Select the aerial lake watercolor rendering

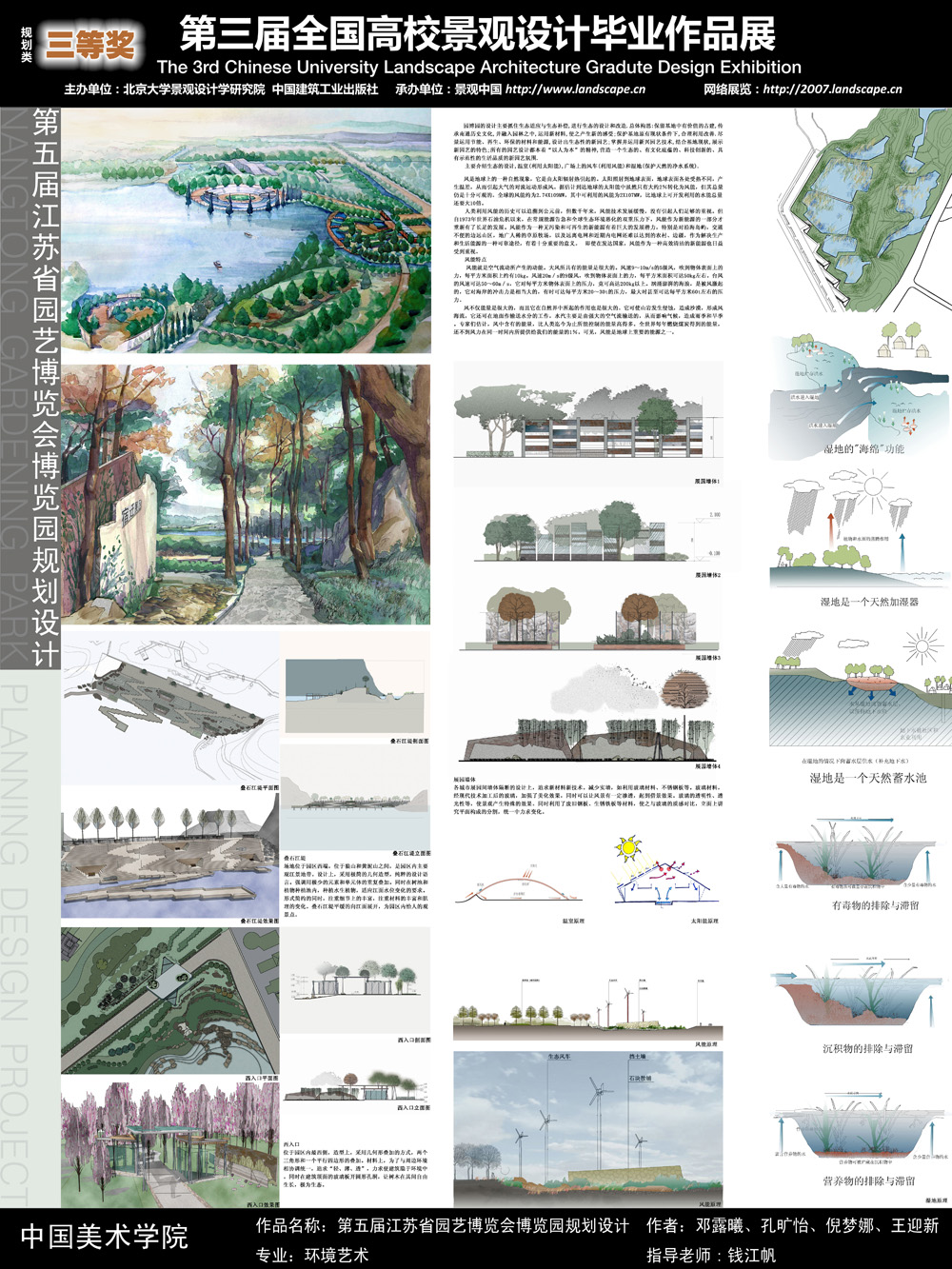tap(246, 230)
